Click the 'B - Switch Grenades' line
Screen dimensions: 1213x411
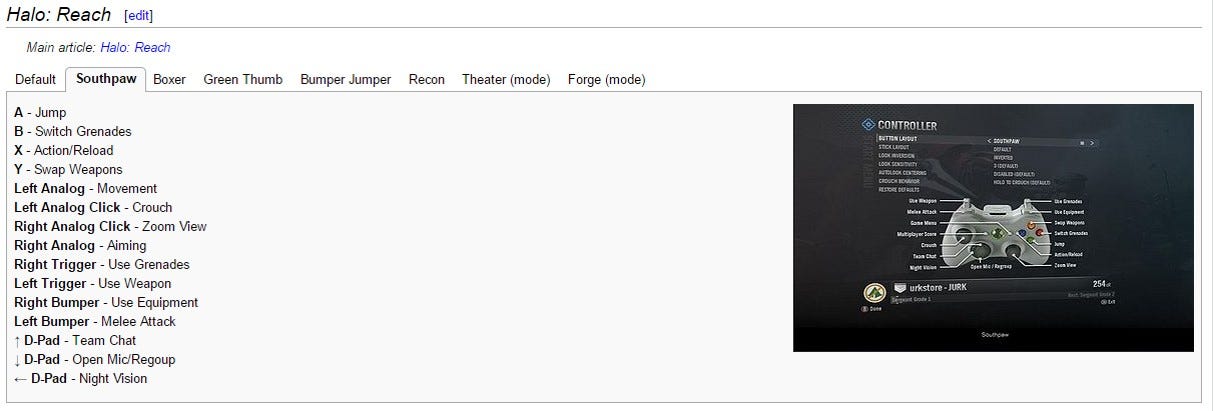(x=73, y=132)
